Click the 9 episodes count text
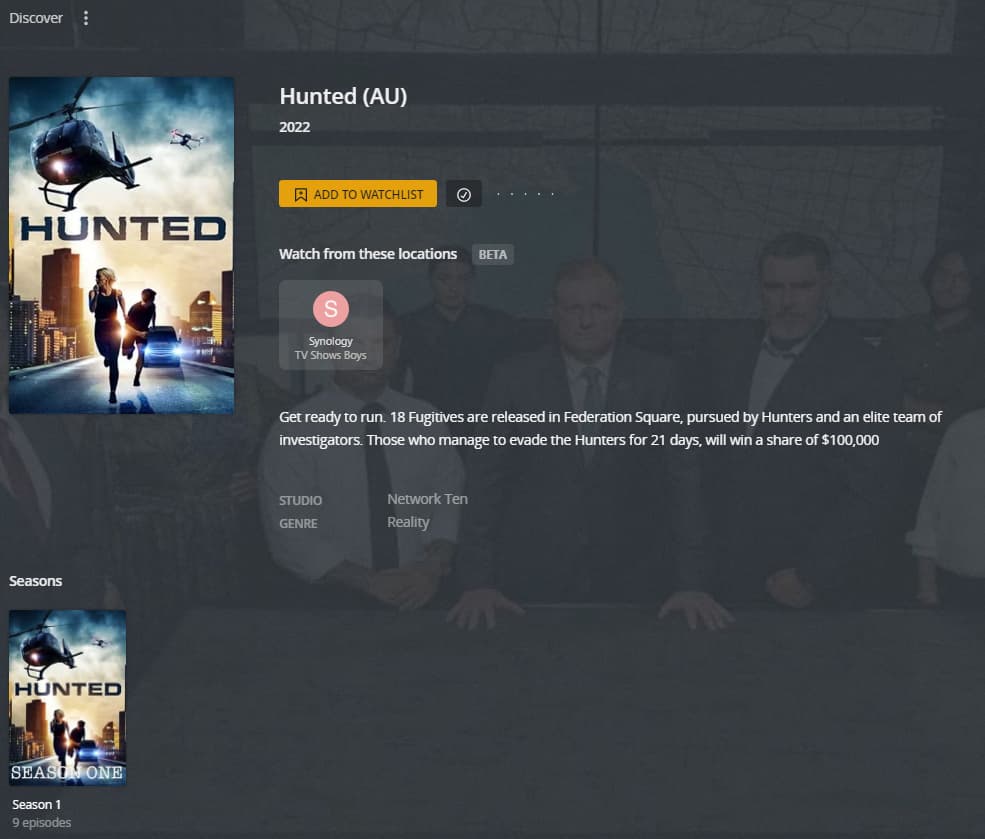The height and width of the screenshot is (839, 985). 41,823
